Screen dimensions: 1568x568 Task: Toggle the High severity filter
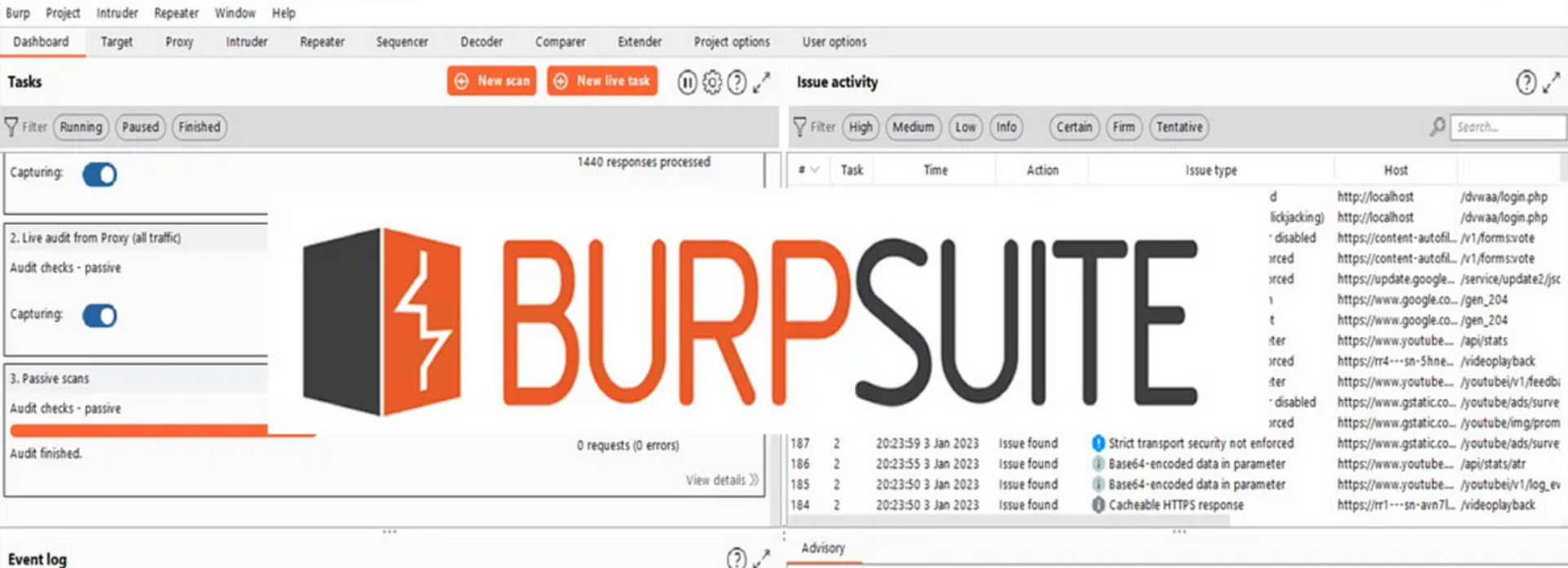(861, 127)
